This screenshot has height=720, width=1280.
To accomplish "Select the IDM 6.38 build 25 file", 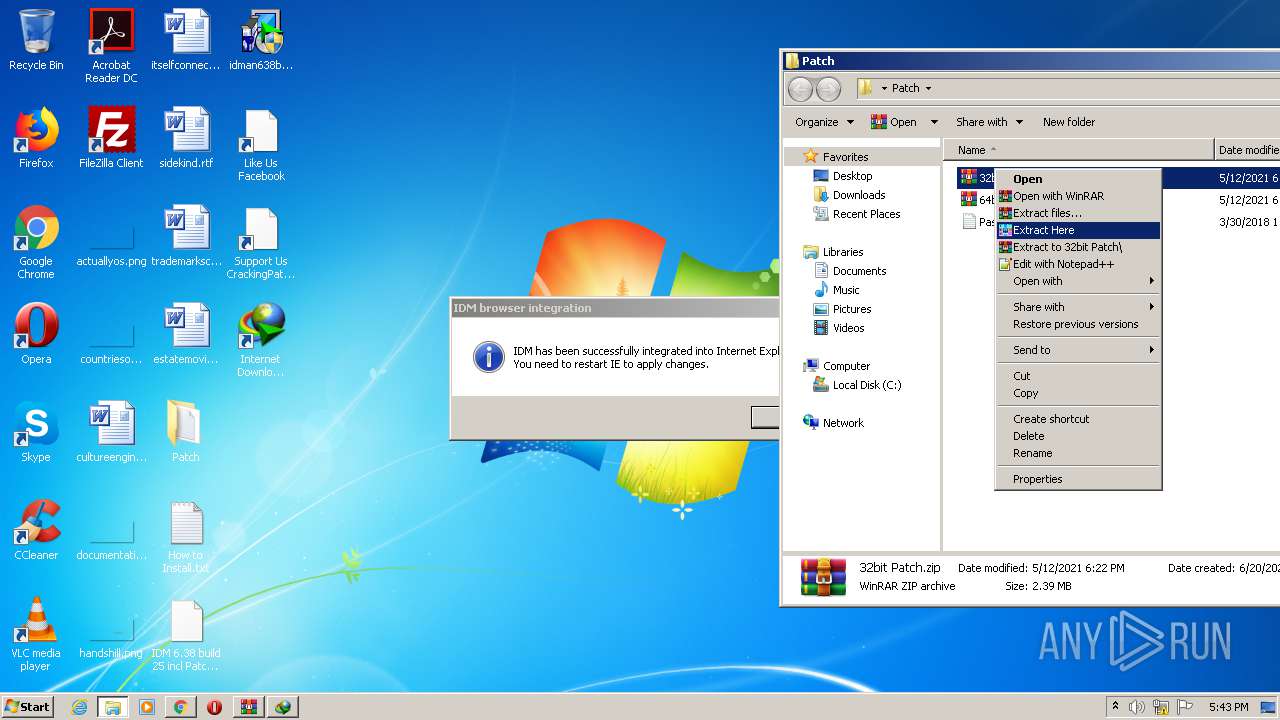I will [x=186, y=634].
